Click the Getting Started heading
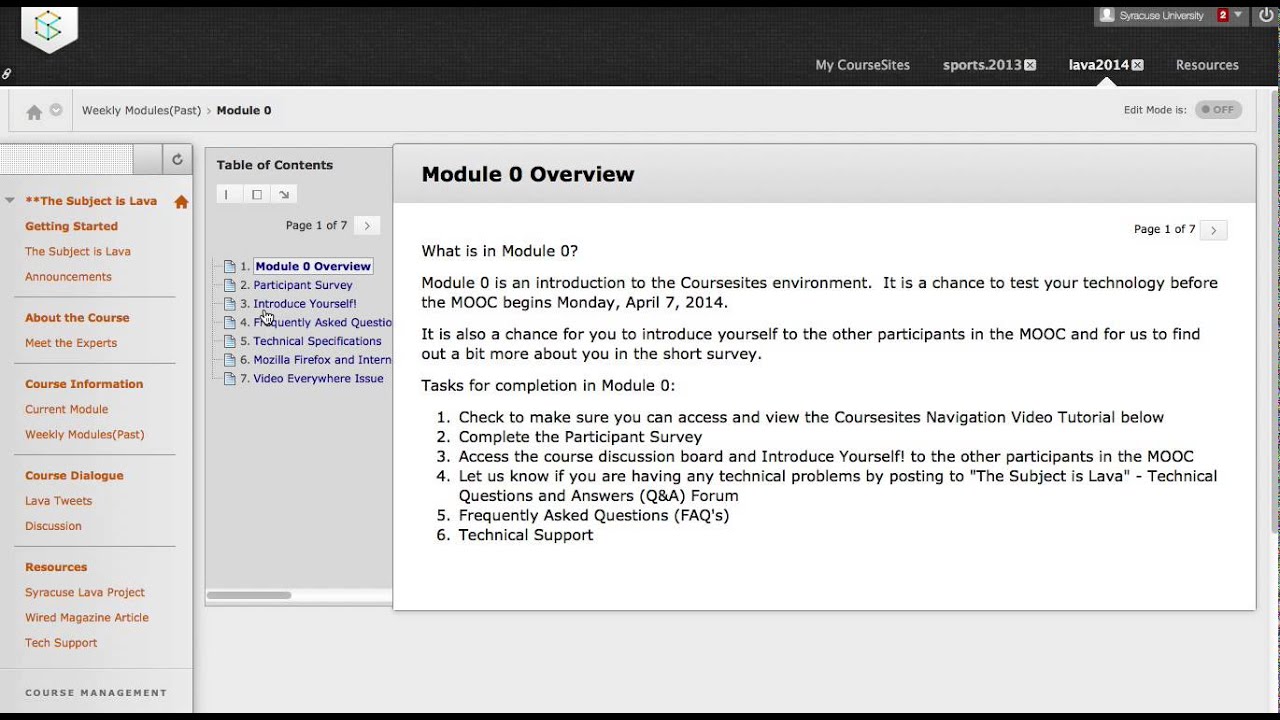Image resolution: width=1280 pixels, height=720 pixels. click(71, 226)
